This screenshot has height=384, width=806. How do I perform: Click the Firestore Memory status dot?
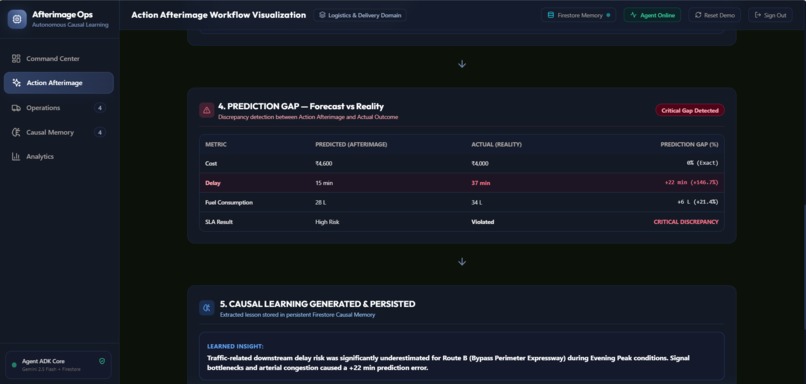pos(608,15)
